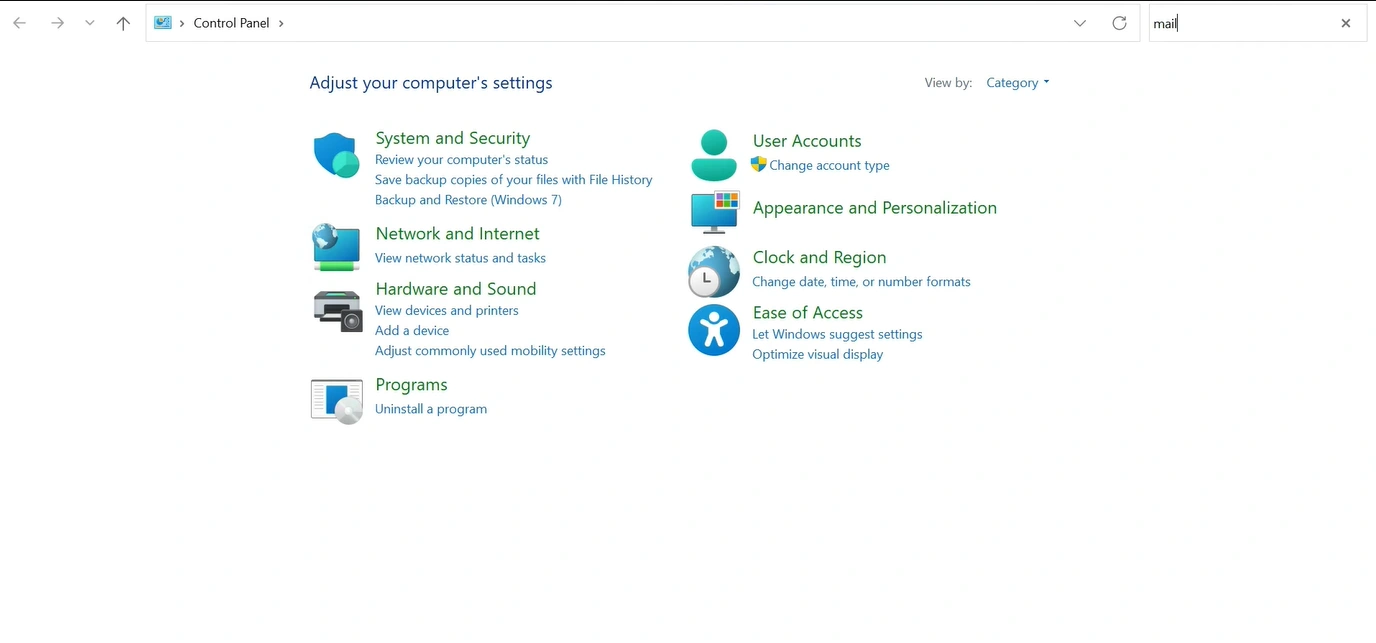Open the recent locations dropdown arrow
The width and height of the screenshot is (1376, 643).
coord(90,23)
